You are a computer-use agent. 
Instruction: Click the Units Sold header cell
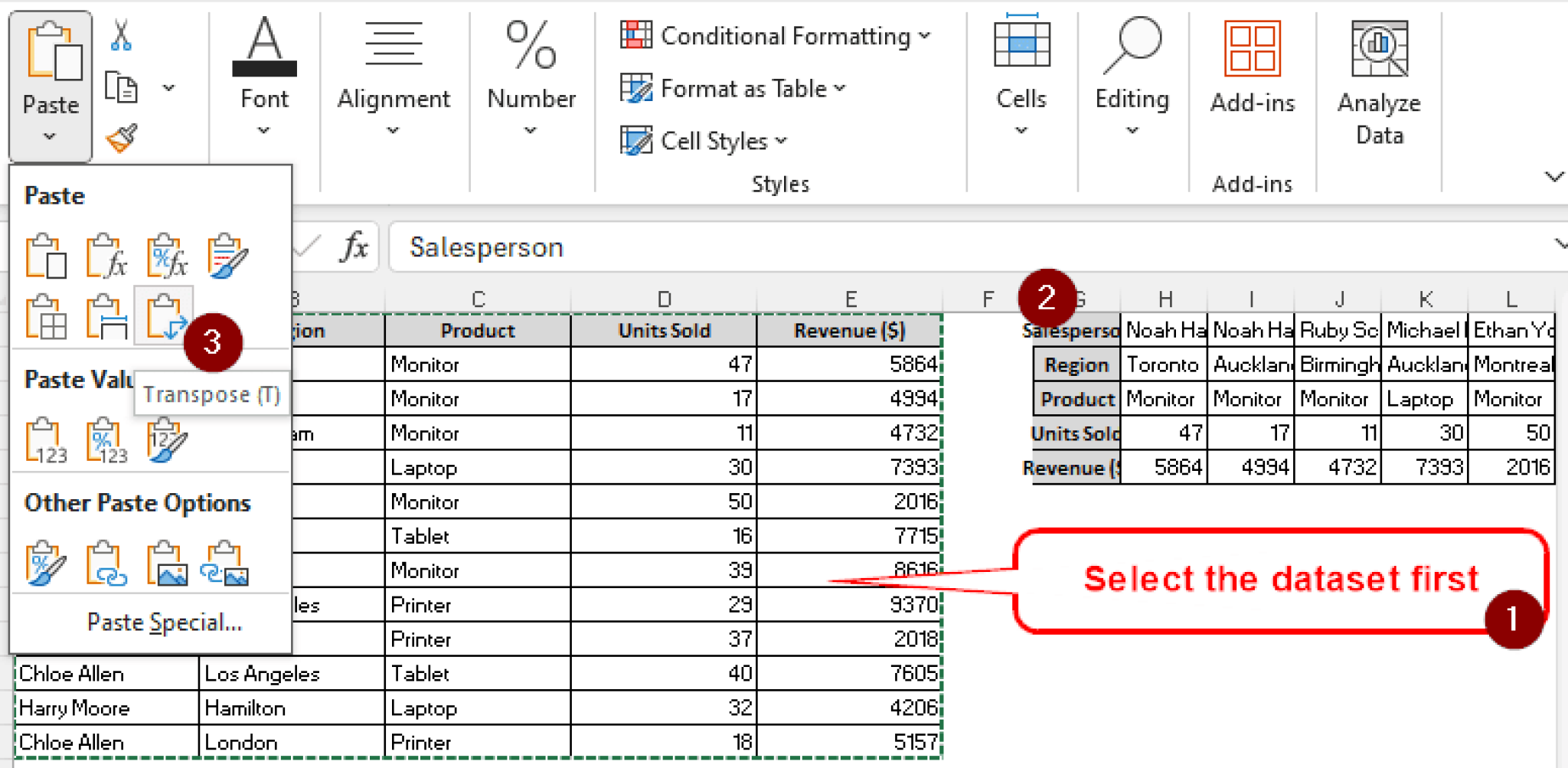coord(664,331)
